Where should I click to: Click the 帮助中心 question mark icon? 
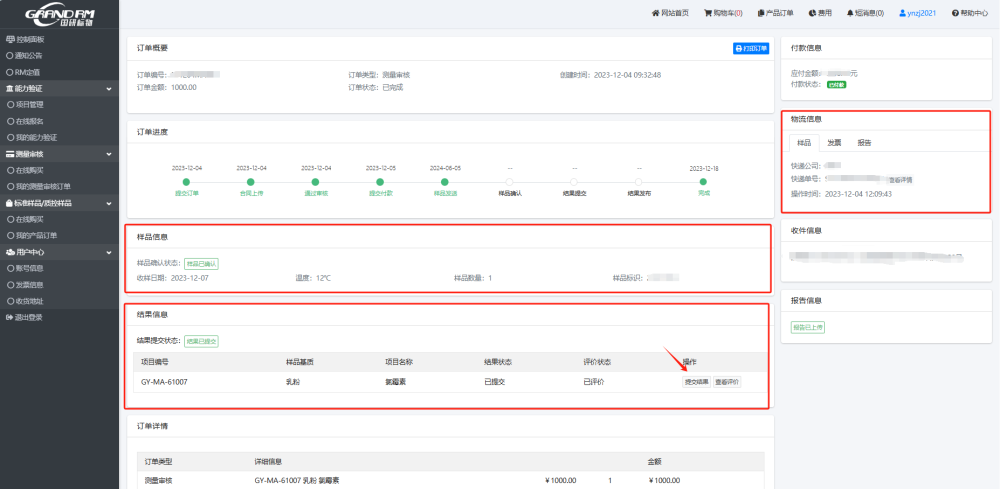pos(956,13)
